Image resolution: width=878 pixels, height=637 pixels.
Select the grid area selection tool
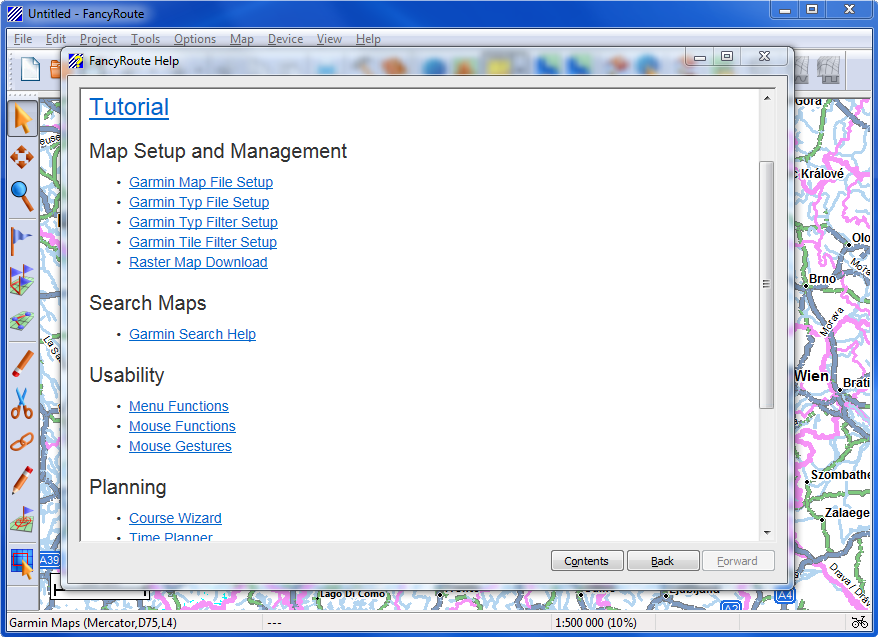click(22, 563)
